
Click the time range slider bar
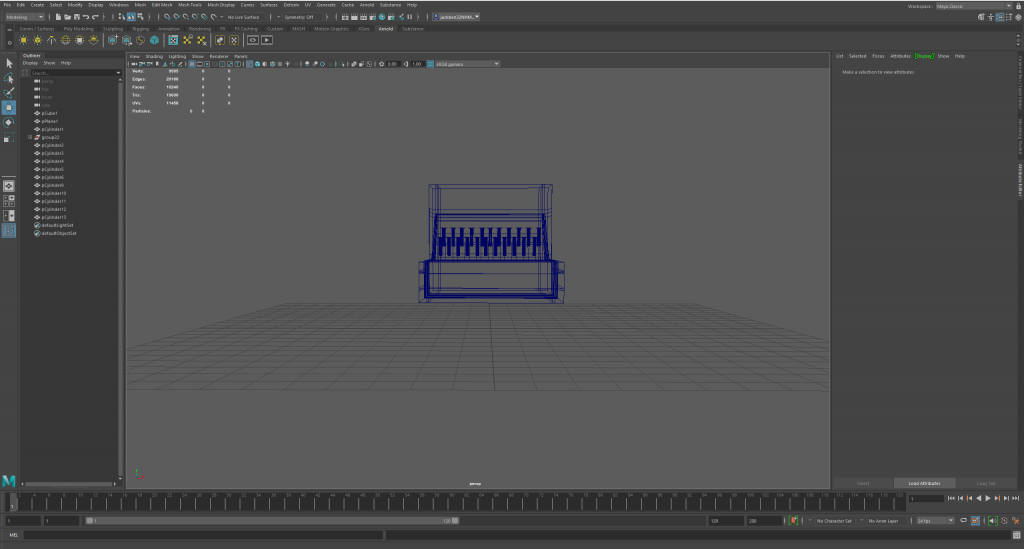270,521
